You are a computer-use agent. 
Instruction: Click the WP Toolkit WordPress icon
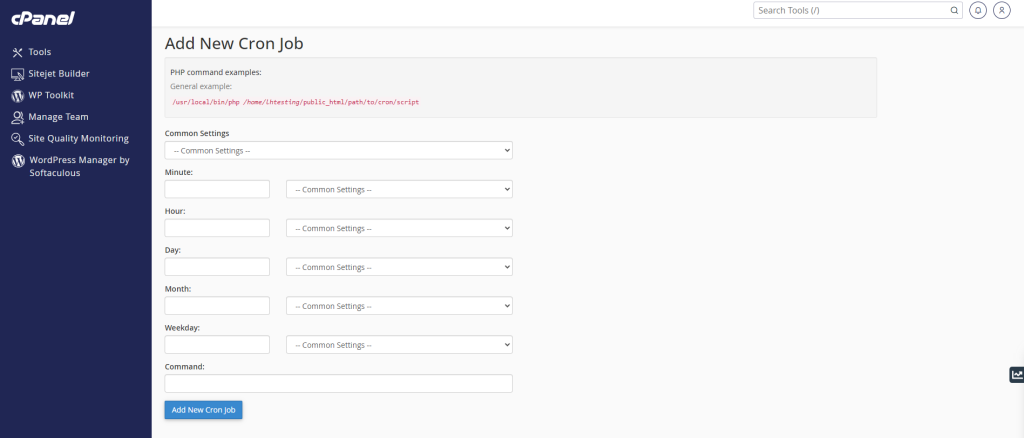coord(17,96)
